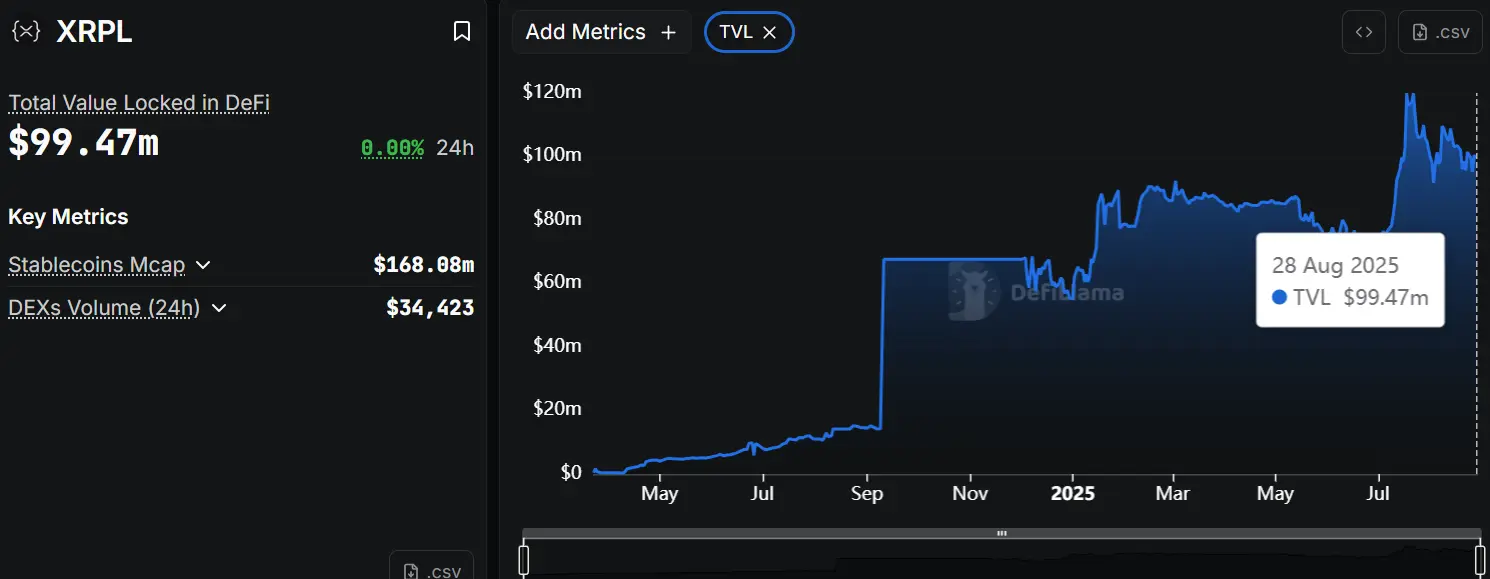This screenshot has width=1490, height=579.
Task: Click the DEXs Volume (24h) label
Action: coord(104,308)
